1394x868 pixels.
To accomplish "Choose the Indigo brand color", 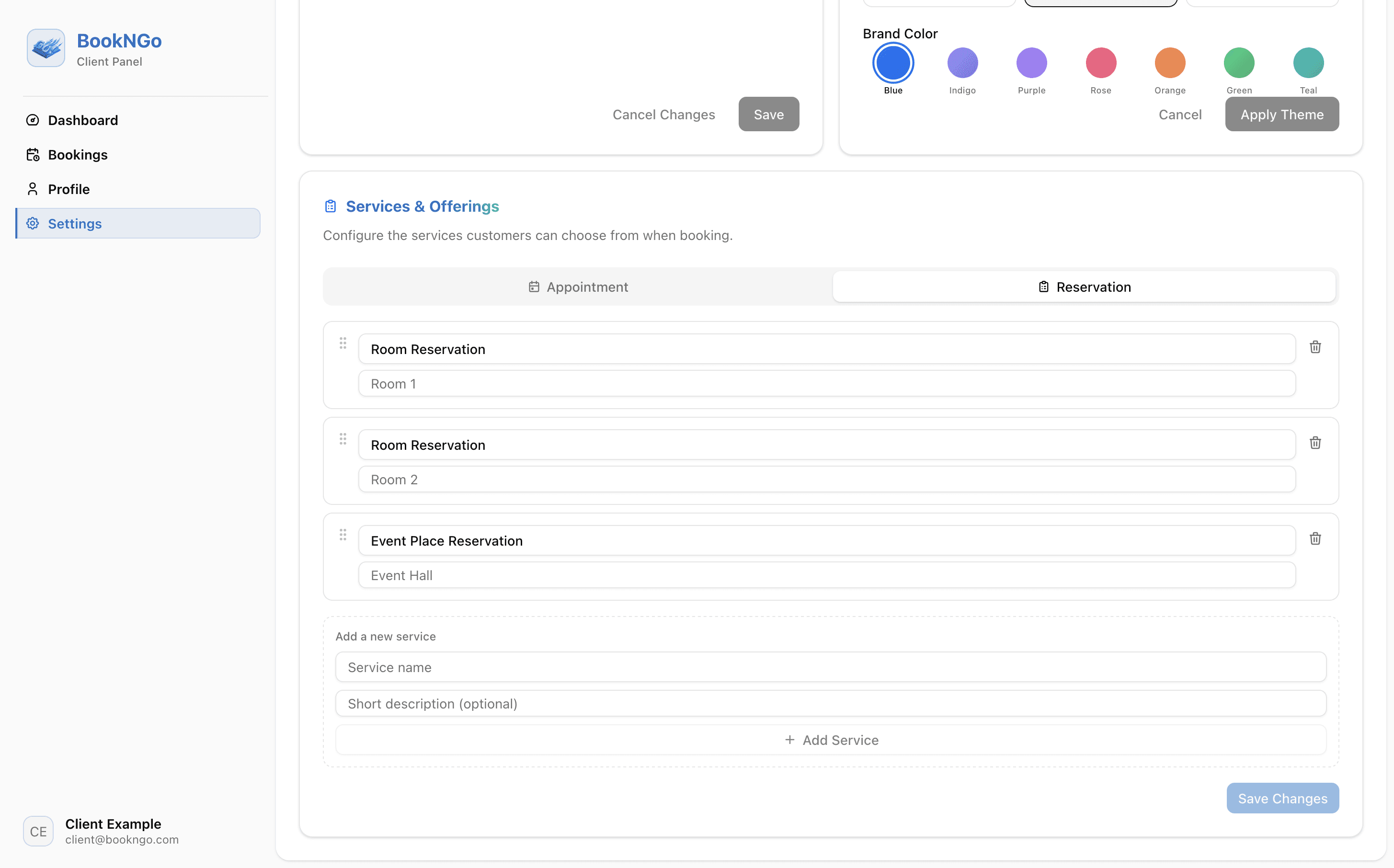I will (x=962, y=63).
